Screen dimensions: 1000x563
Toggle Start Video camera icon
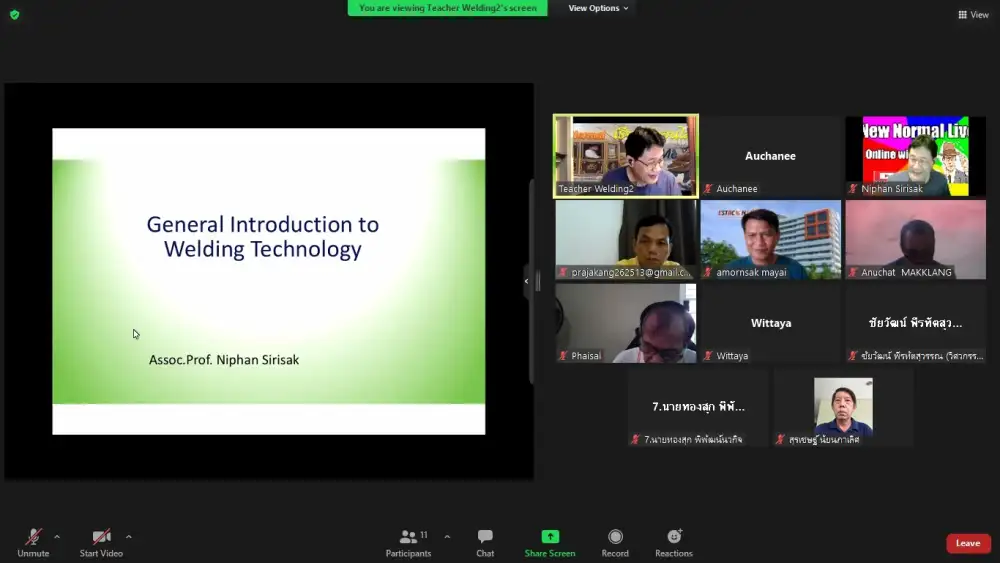(x=101, y=537)
